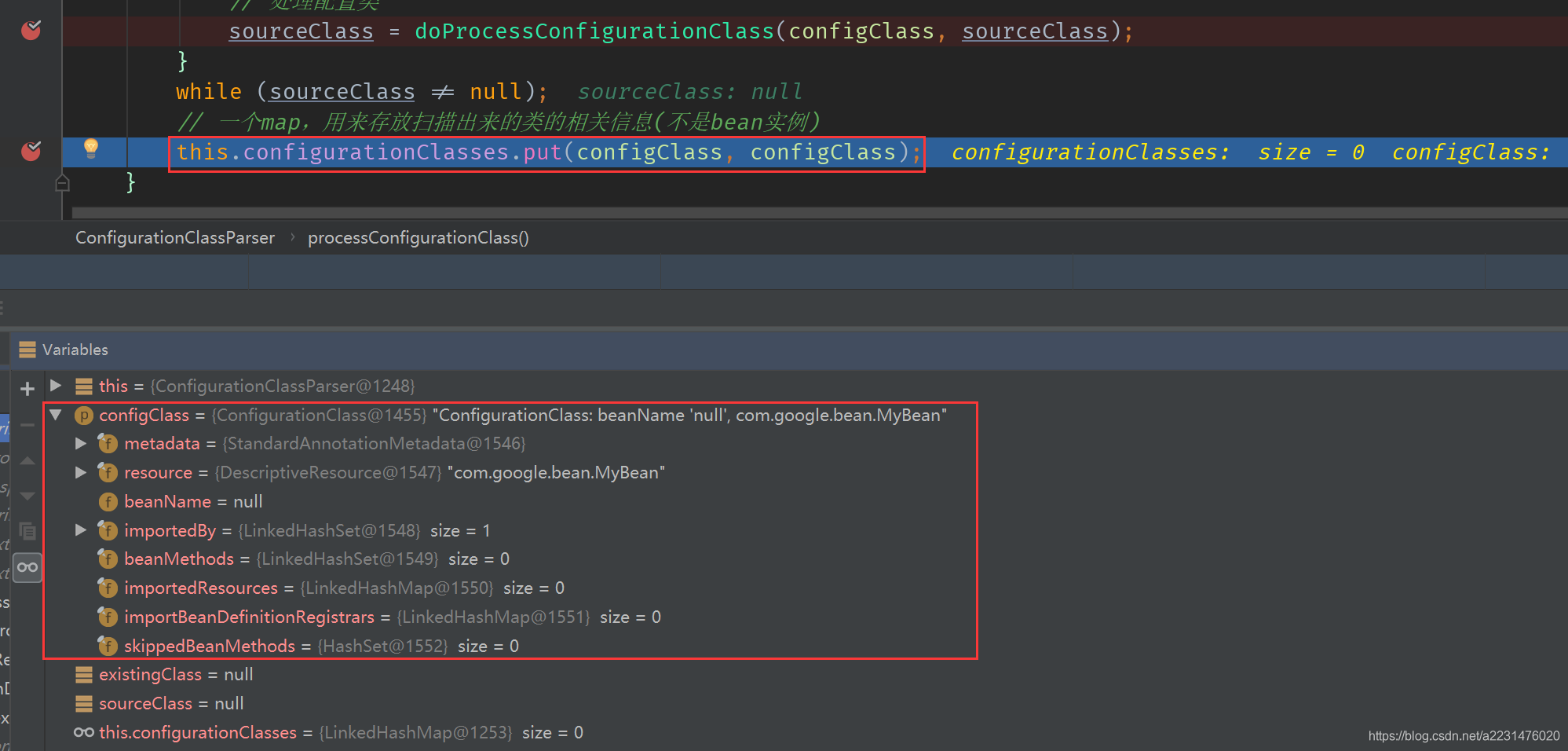
Task: Select the configClass parameter row
Action: tap(510, 415)
